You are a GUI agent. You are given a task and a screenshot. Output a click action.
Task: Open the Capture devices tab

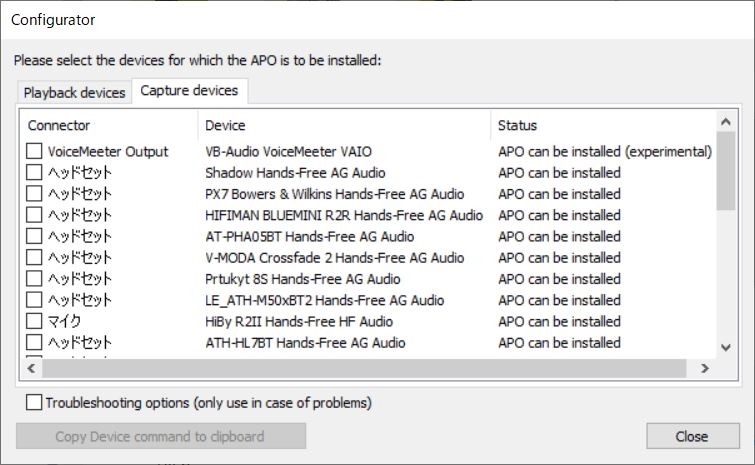(x=189, y=91)
